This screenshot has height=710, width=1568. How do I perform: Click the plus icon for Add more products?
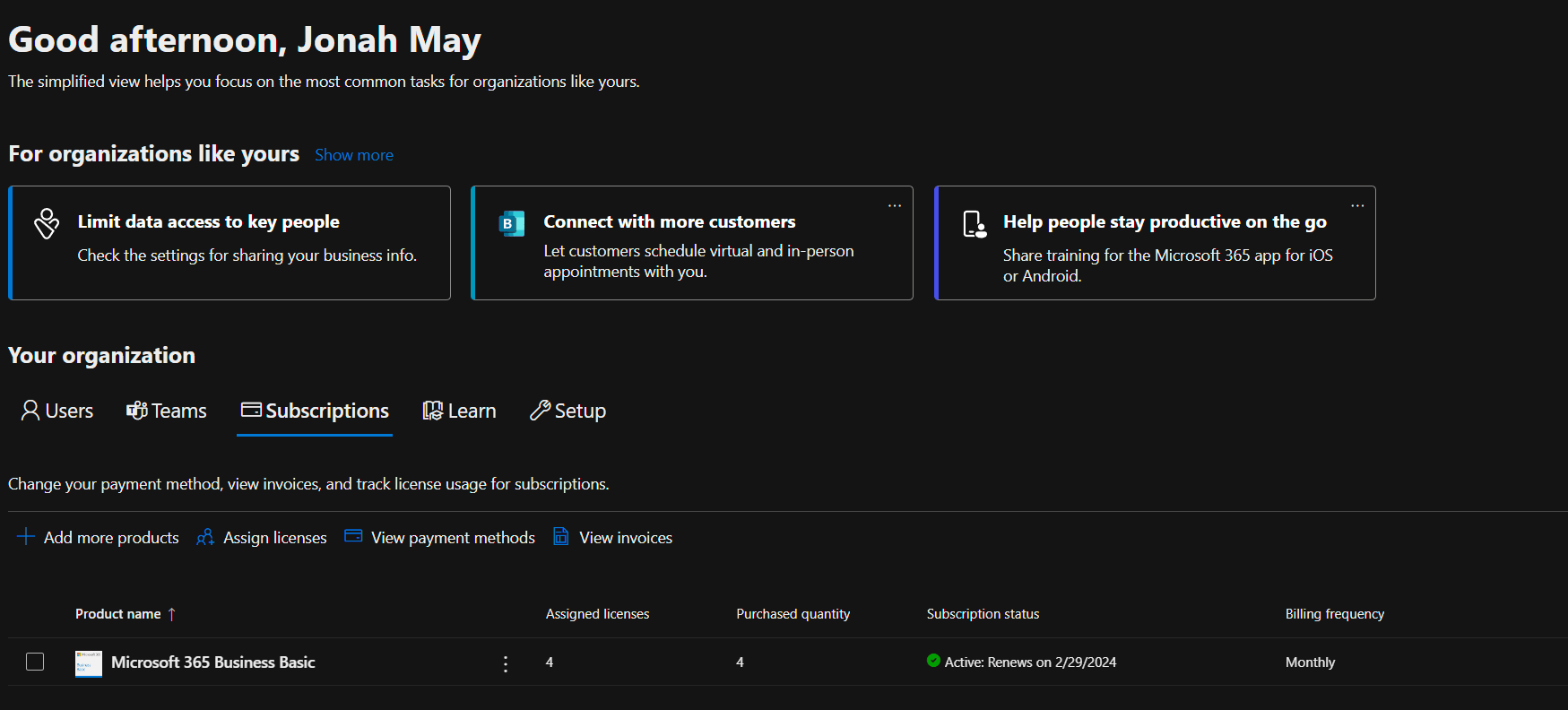(x=26, y=536)
